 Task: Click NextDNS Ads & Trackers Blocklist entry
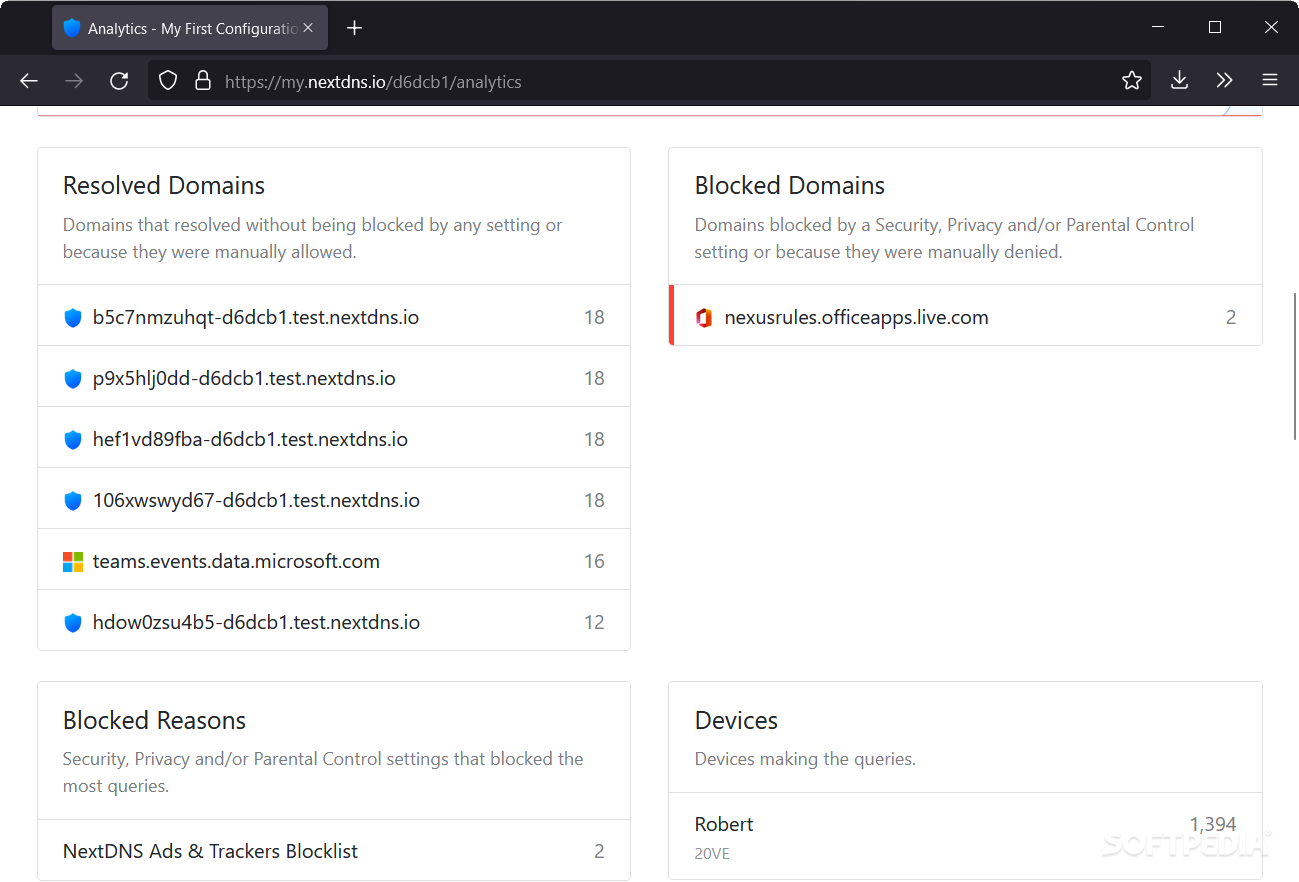pyautogui.click(x=211, y=851)
